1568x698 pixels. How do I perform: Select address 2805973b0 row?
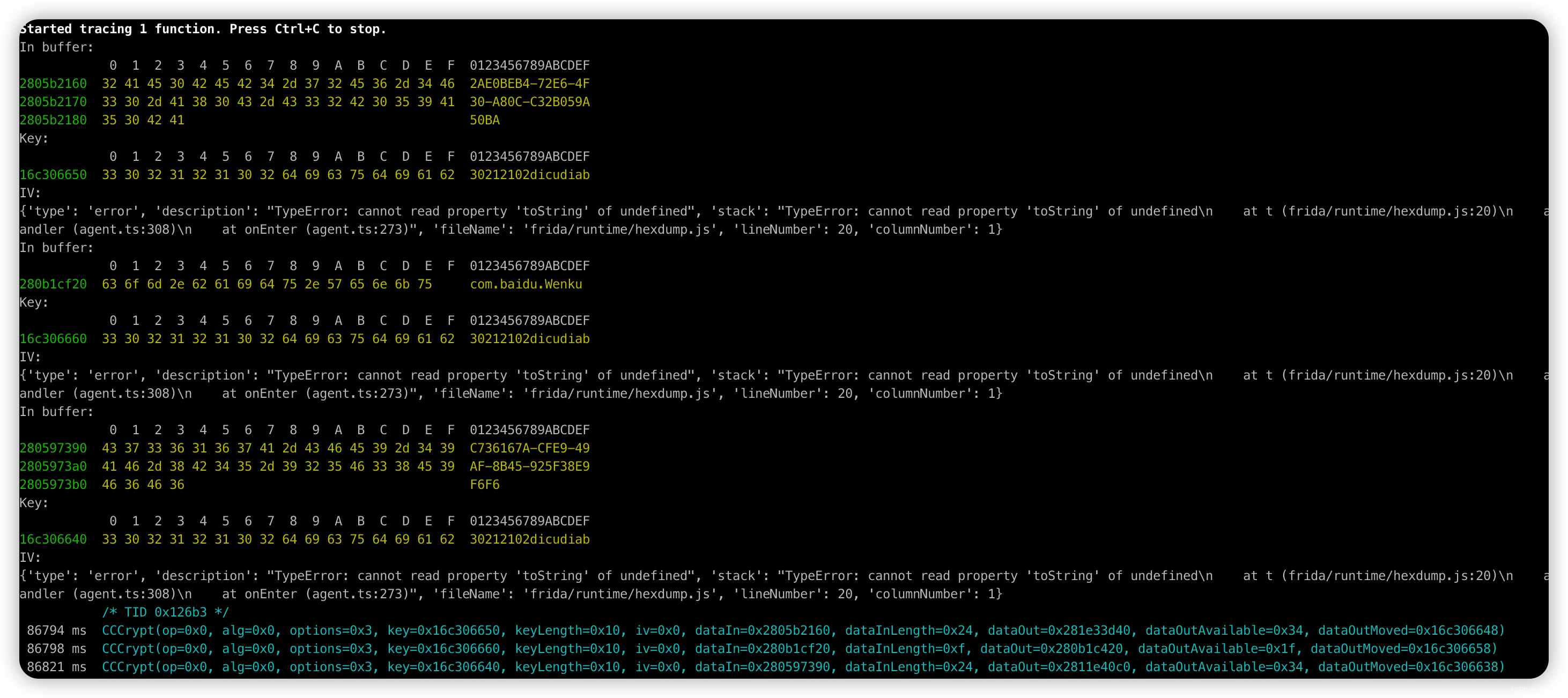coord(260,485)
